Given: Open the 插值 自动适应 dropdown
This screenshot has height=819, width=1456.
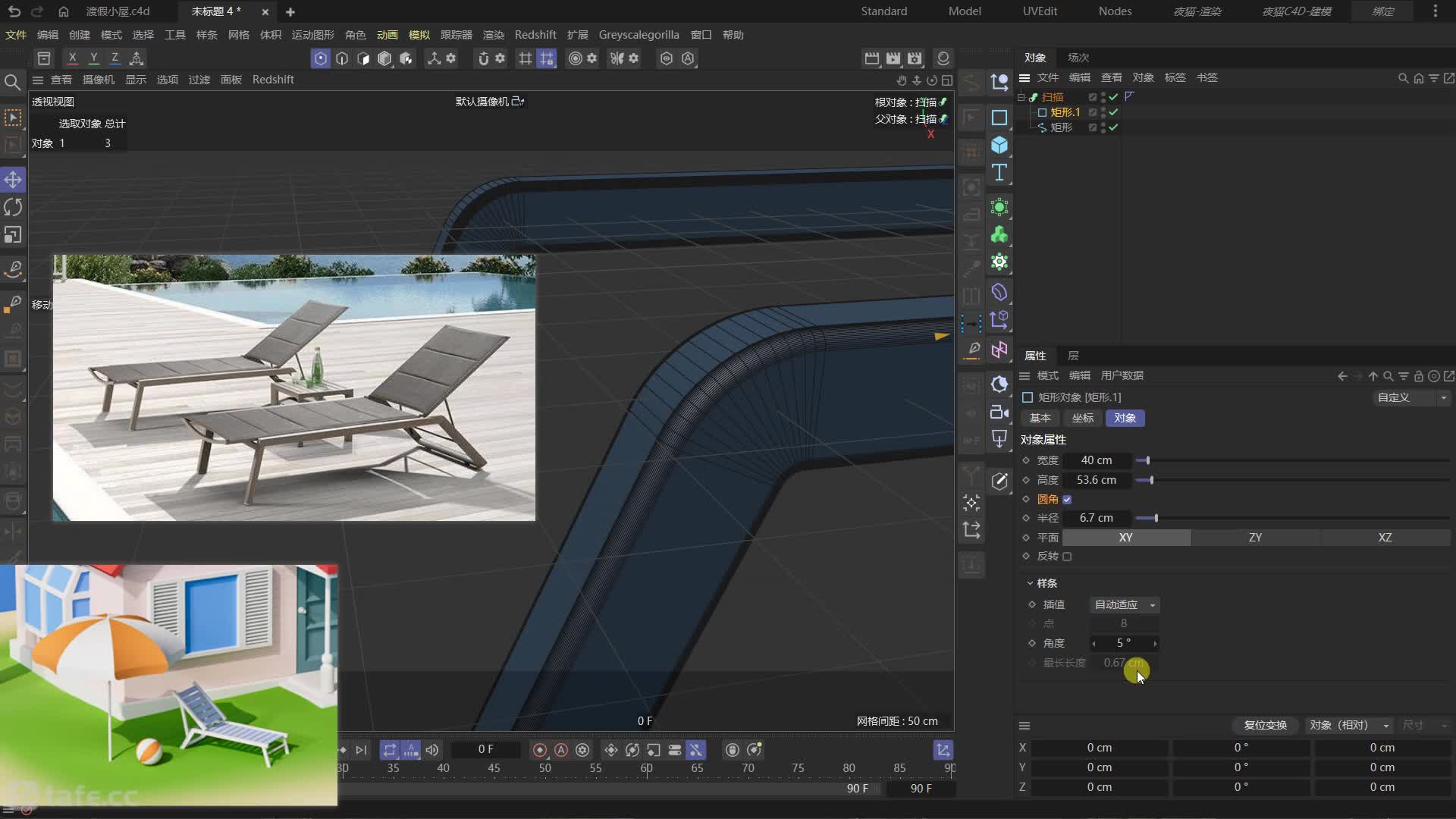Looking at the screenshot, I should click(x=1125, y=604).
